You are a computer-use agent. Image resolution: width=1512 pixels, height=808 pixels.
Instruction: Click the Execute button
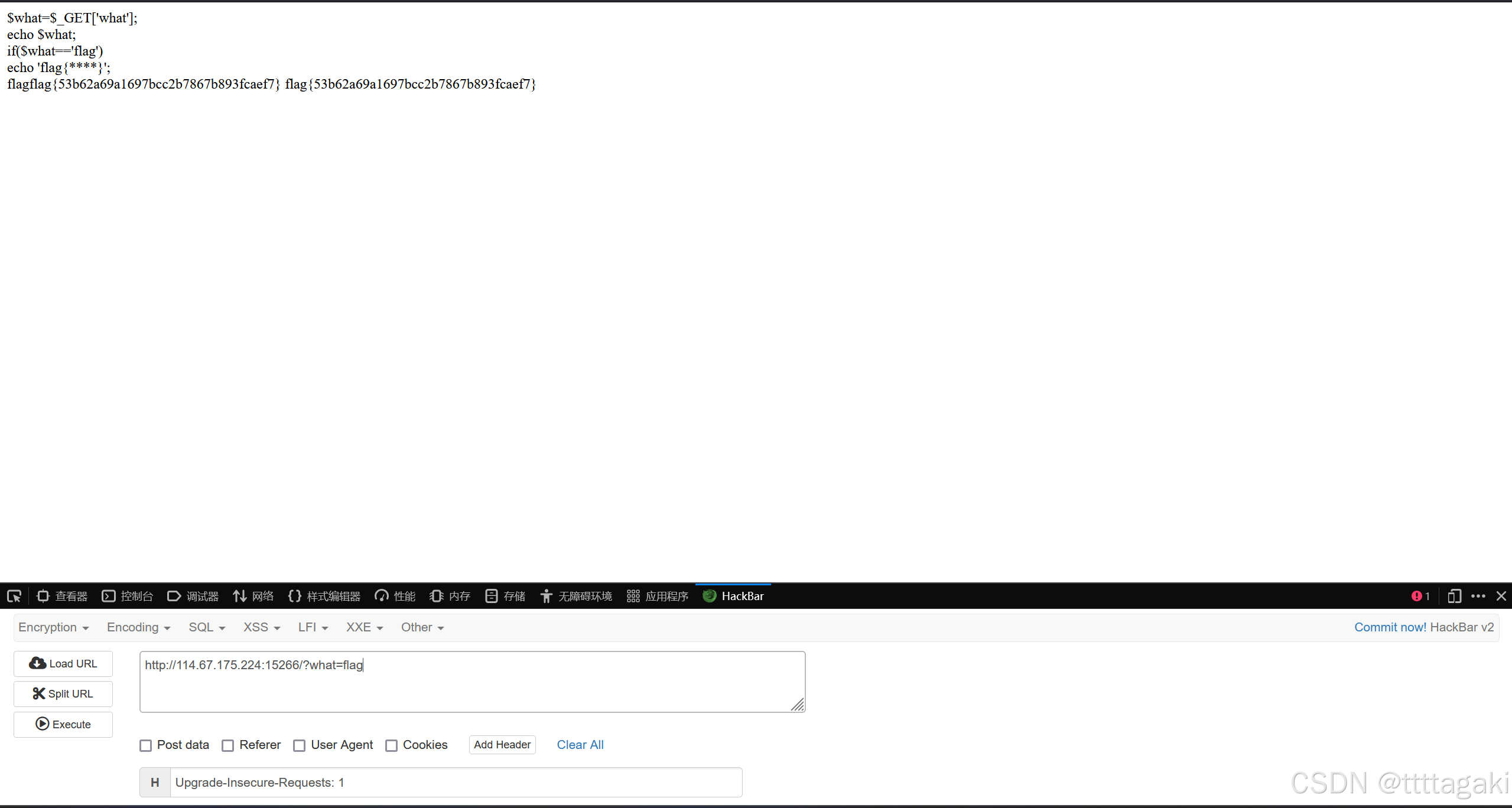click(63, 724)
